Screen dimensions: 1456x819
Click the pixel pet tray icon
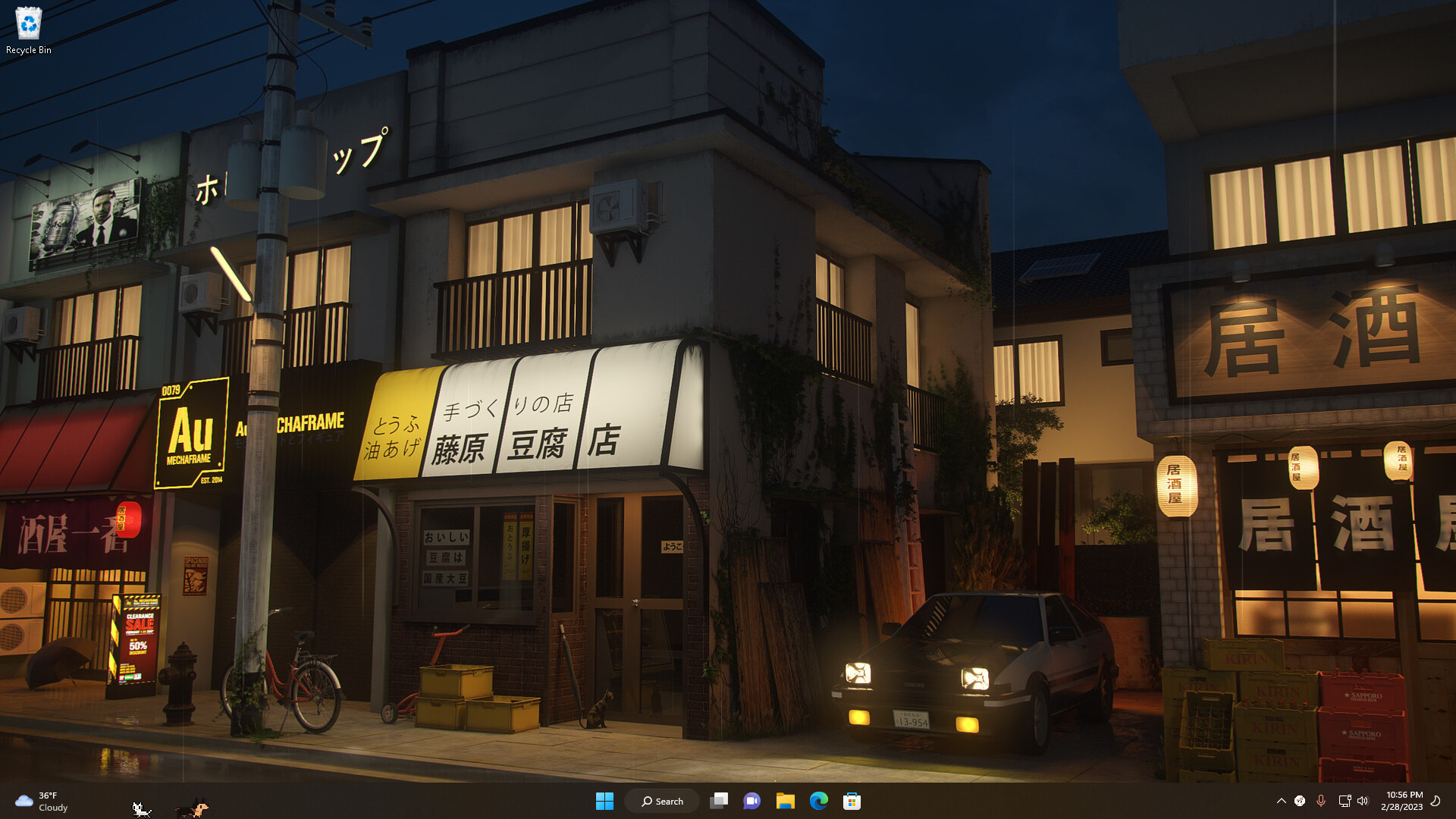pos(1300,801)
